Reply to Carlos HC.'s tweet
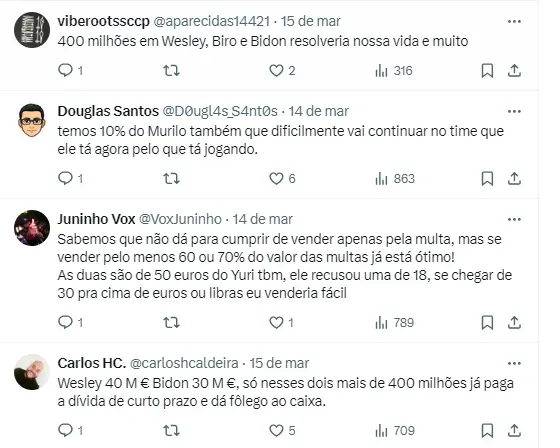This screenshot has width=560, height=448. click(70, 430)
